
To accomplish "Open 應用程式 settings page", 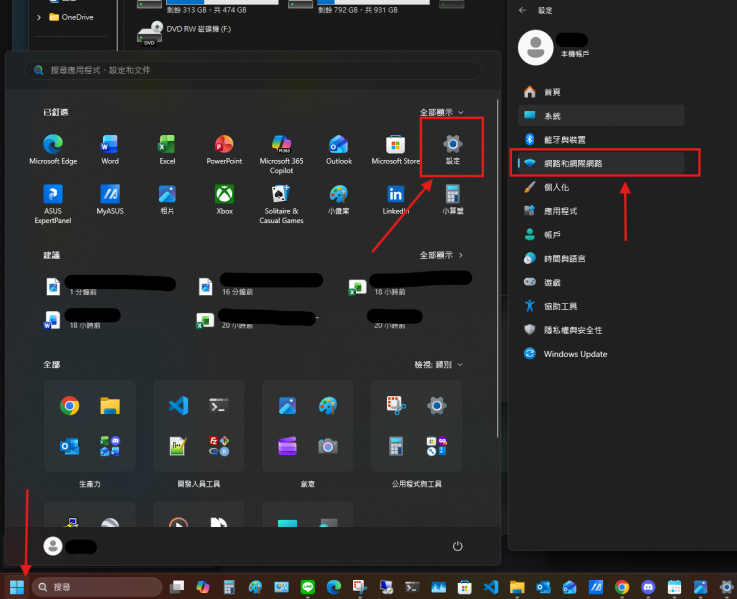I will 601,211.
